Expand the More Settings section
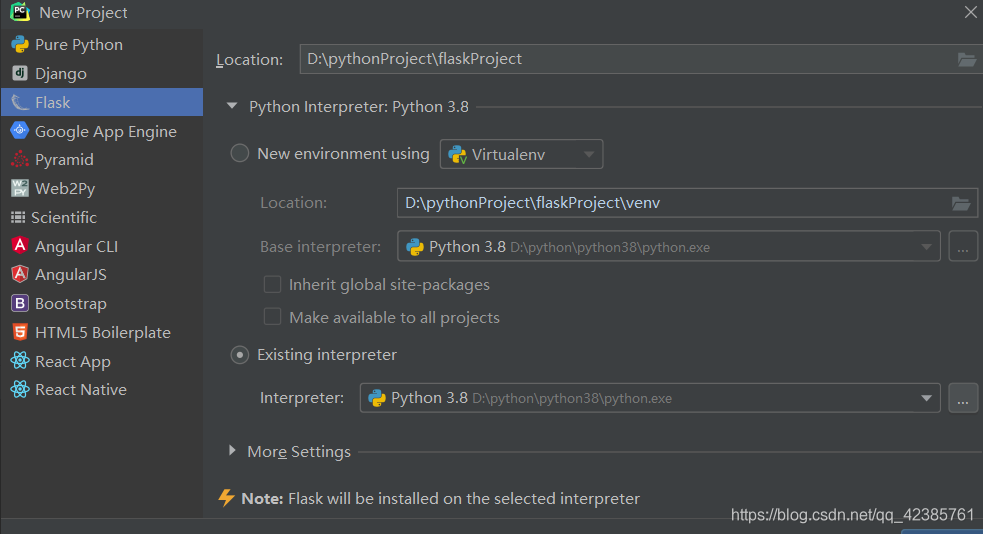This screenshot has width=983, height=534. (x=233, y=451)
